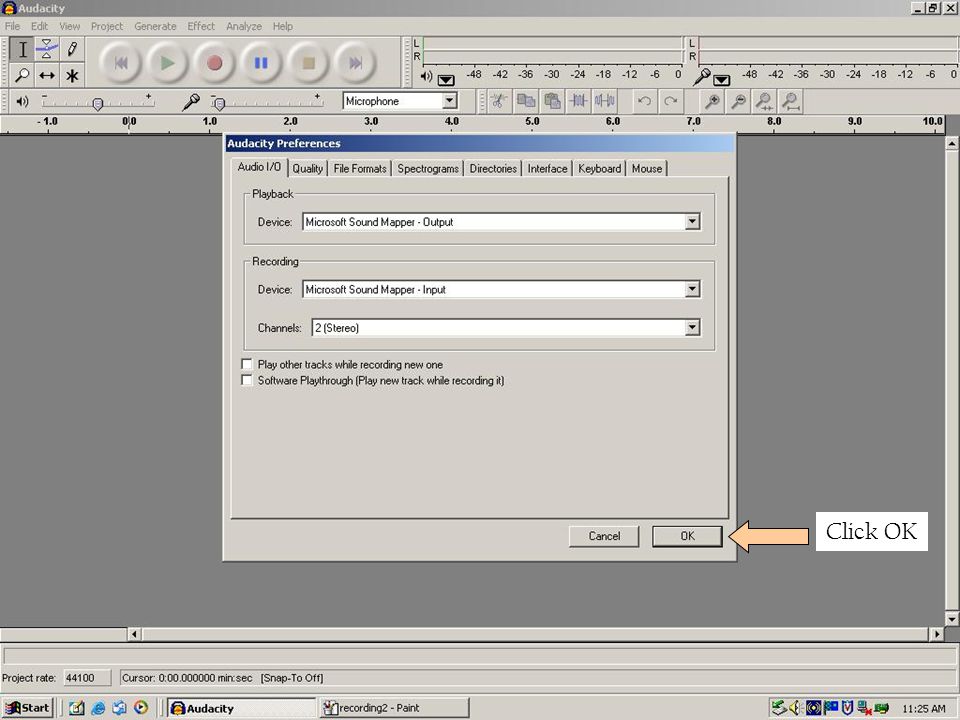The height and width of the screenshot is (720, 960).
Task: Switch to the Mouse tab
Action: 647,168
